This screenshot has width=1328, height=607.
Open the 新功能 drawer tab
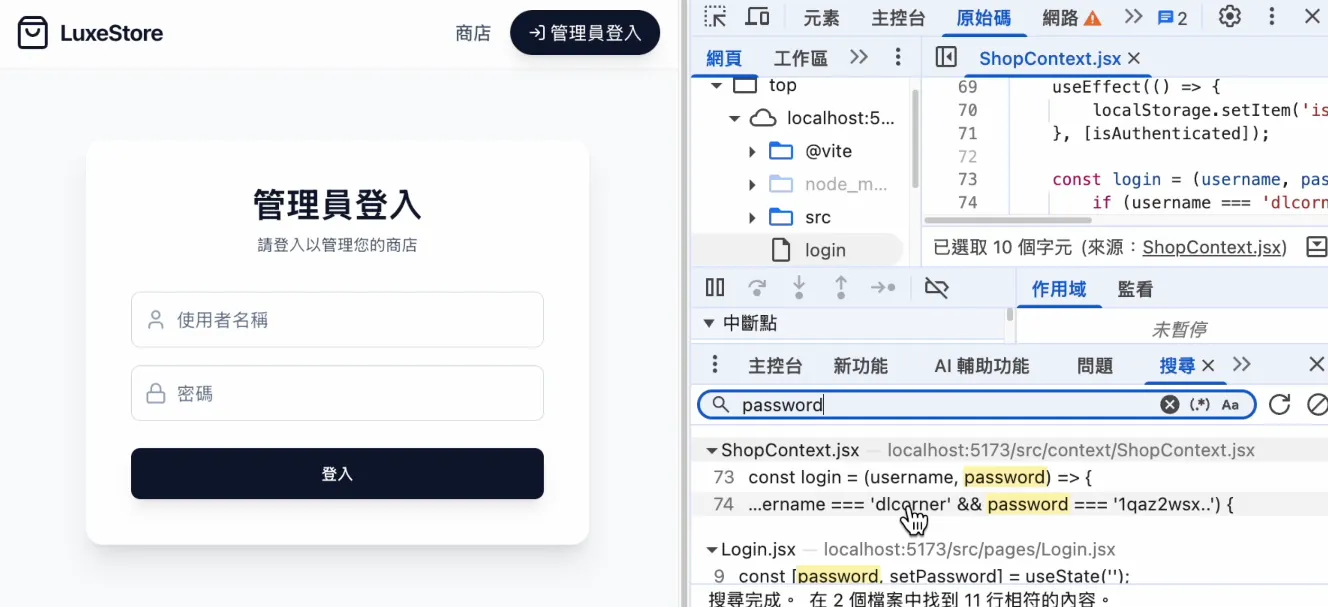coord(861,365)
